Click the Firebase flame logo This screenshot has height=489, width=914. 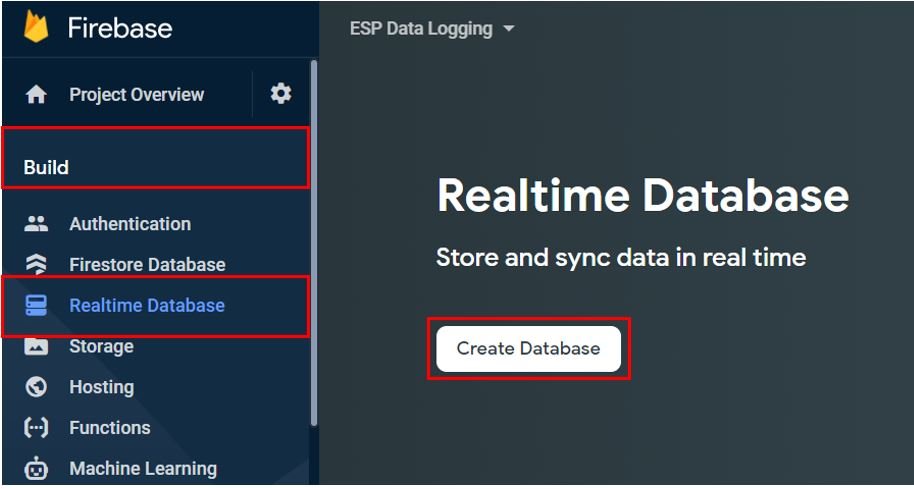click(36, 27)
